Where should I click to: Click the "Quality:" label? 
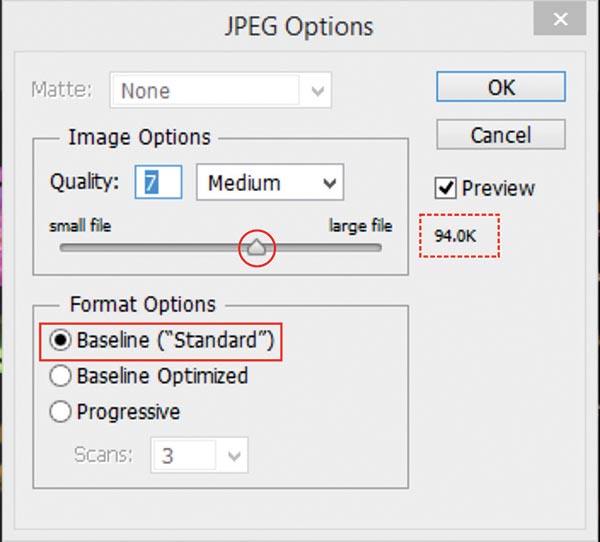click(84, 183)
